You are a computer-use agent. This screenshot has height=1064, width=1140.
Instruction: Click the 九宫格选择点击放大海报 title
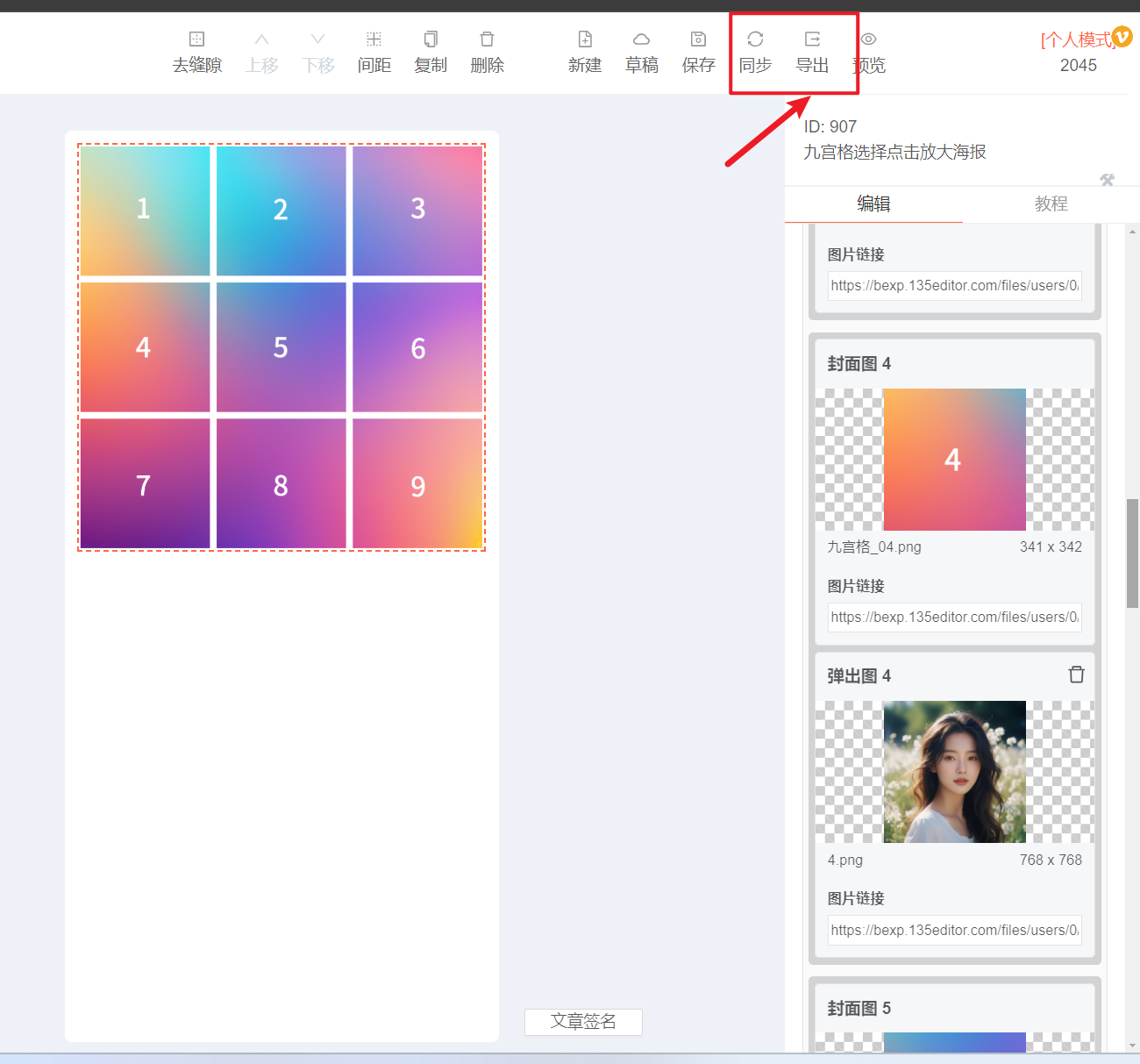click(895, 152)
